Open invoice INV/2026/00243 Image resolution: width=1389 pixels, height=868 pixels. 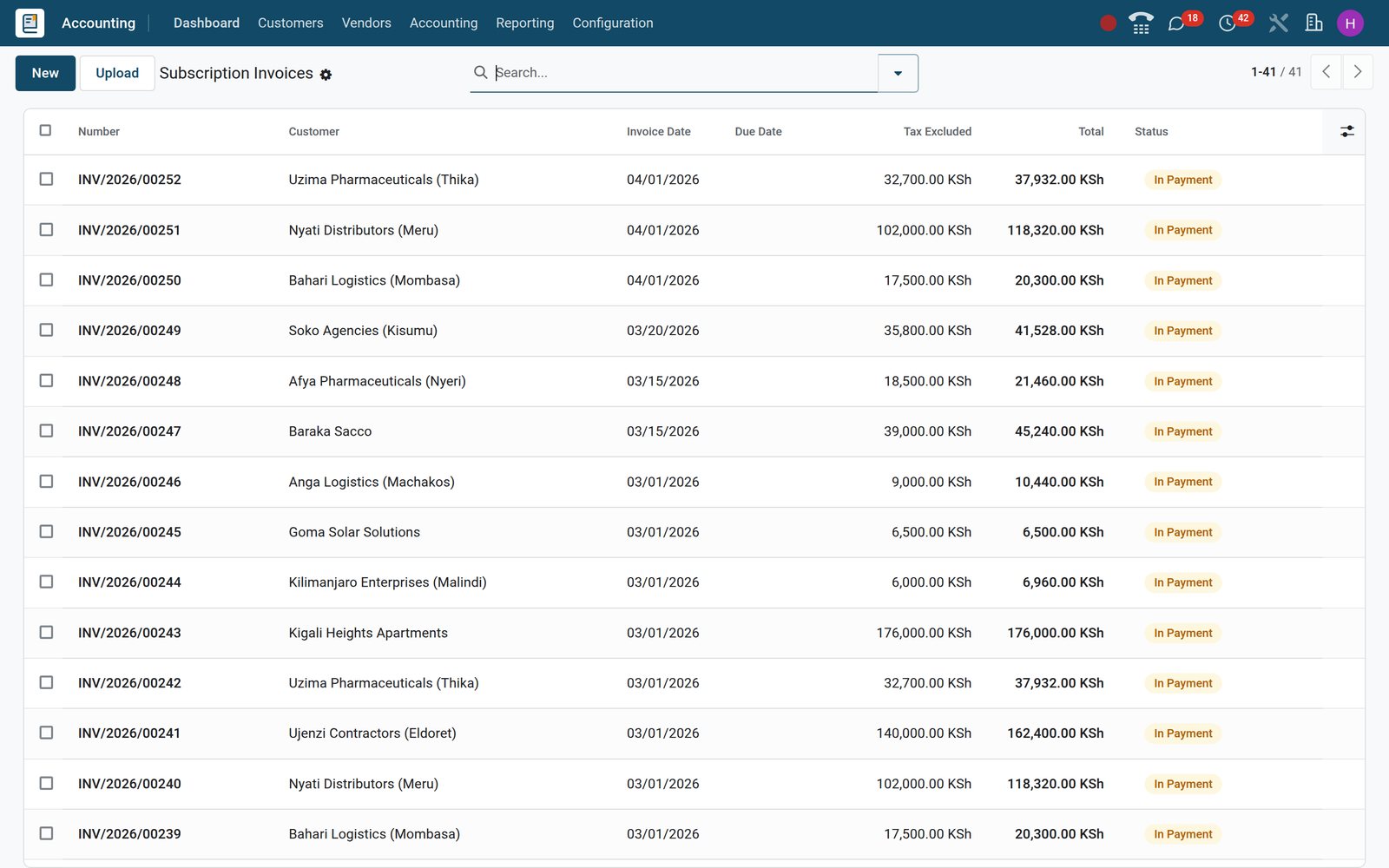pyautogui.click(x=129, y=633)
